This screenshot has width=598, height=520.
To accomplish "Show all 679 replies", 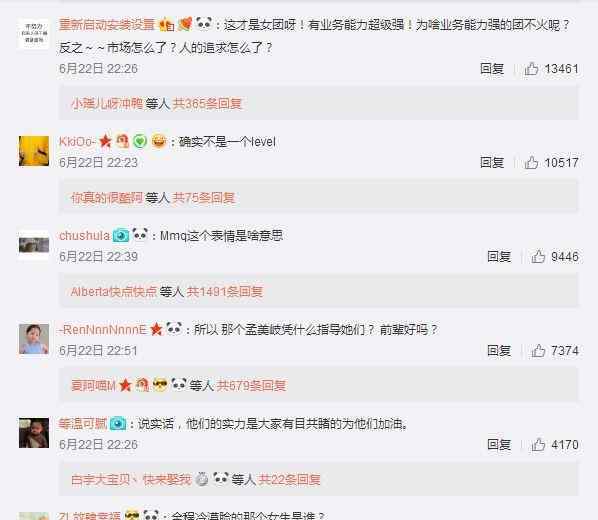I will (251, 386).
